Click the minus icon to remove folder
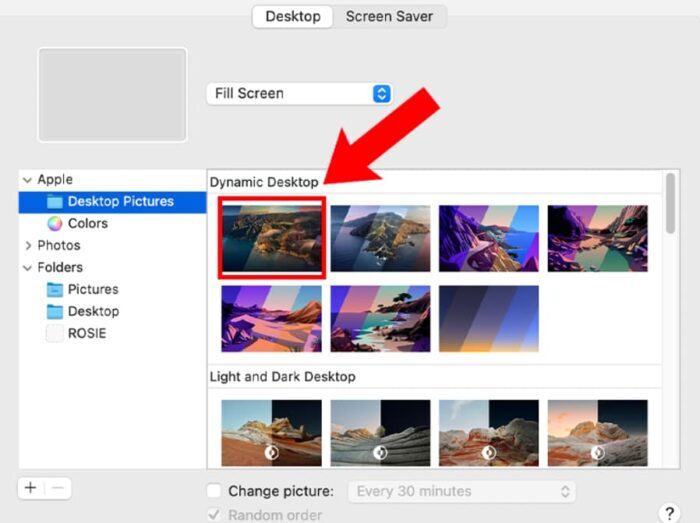The width and height of the screenshot is (700, 523). click(x=58, y=488)
